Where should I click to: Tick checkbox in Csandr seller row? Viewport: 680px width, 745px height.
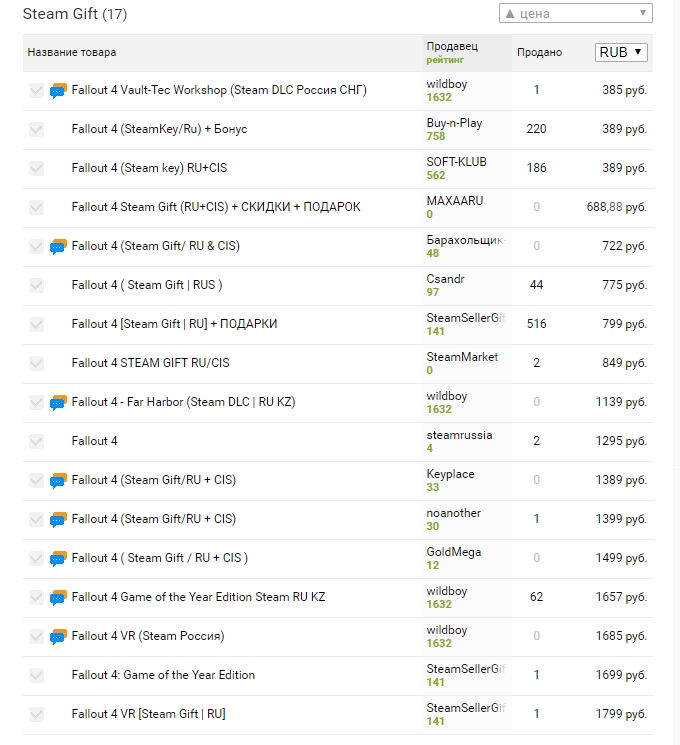[36, 285]
